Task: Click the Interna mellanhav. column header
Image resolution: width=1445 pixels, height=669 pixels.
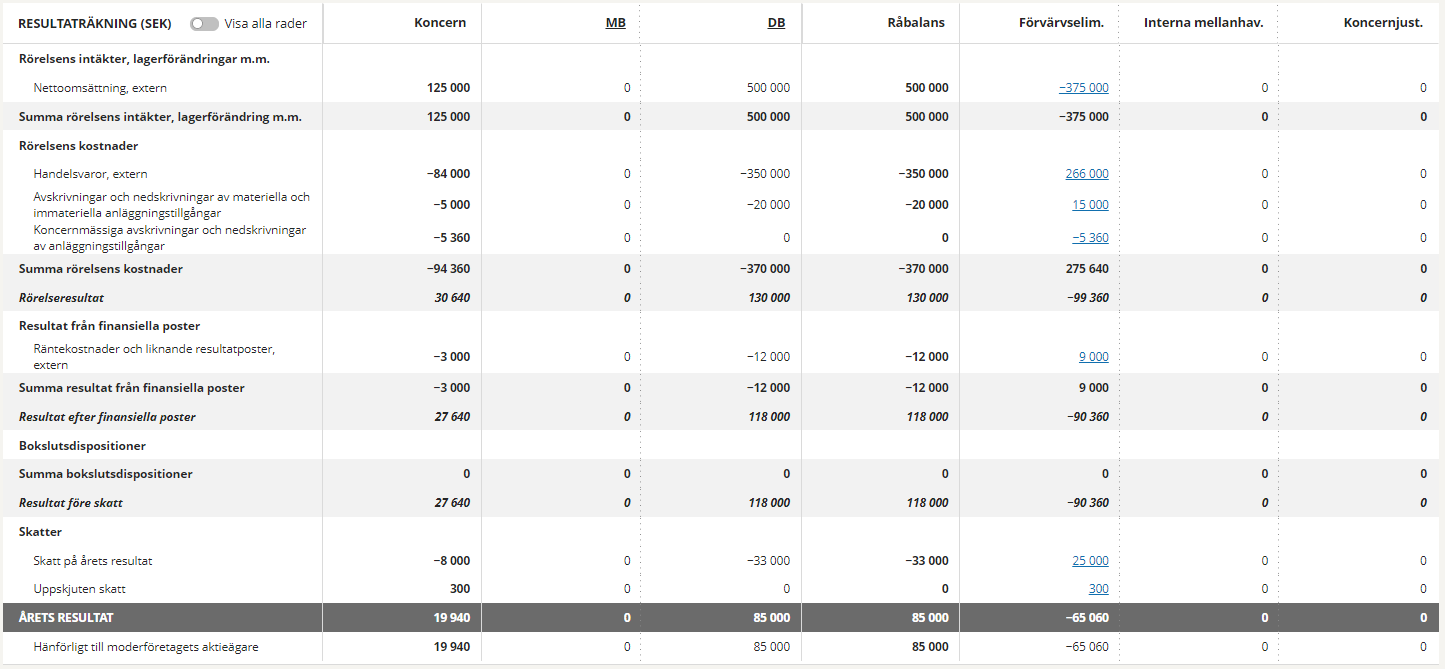Action: (x=1203, y=23)
